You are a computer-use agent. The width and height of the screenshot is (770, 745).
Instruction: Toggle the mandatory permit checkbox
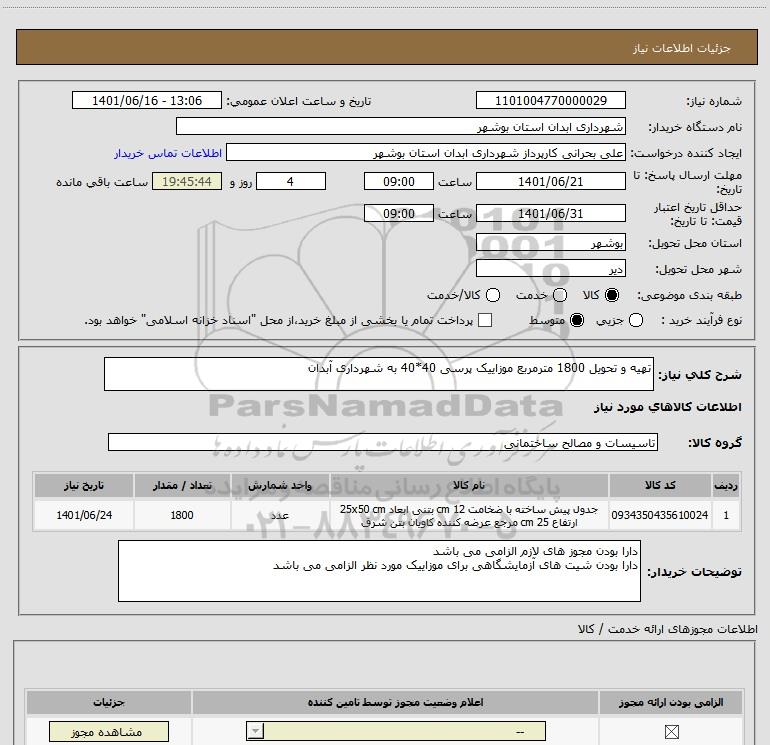pos(671,732)
